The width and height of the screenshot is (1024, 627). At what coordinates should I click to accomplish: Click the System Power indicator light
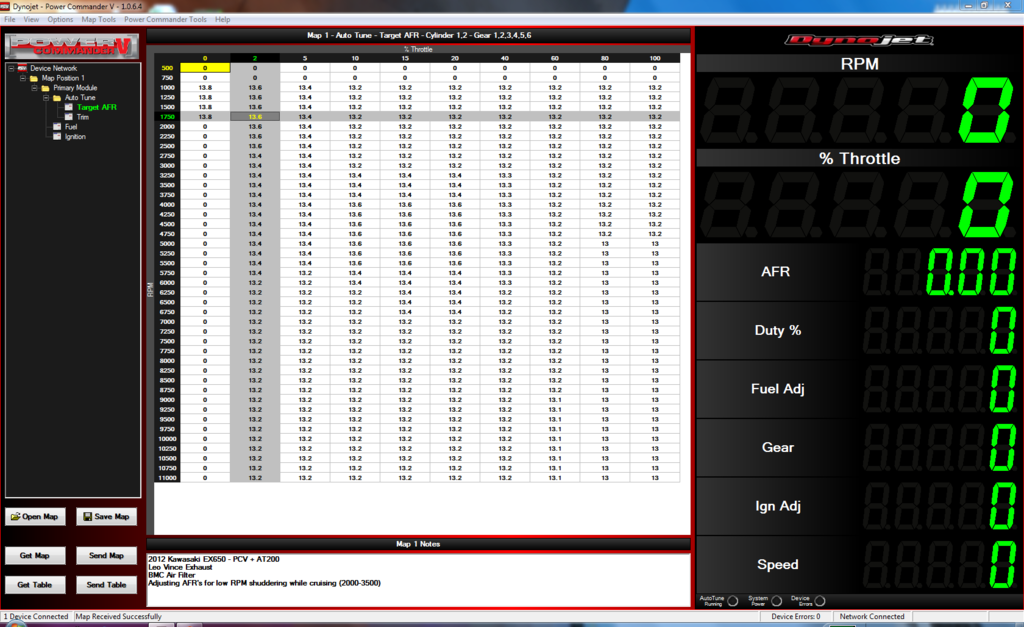click(776, 601)
